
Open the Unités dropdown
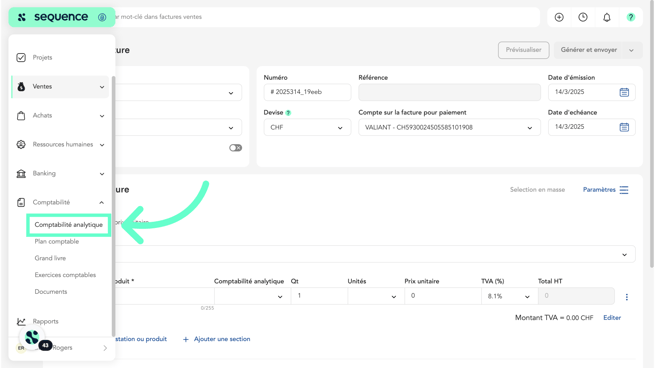click(376, 296)
